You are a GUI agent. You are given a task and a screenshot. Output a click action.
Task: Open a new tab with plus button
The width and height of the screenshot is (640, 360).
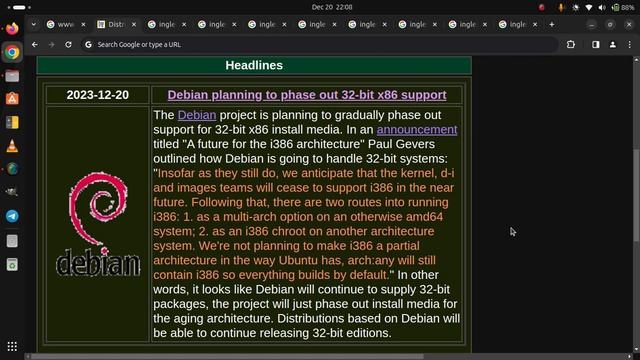(x=552, y=24)
